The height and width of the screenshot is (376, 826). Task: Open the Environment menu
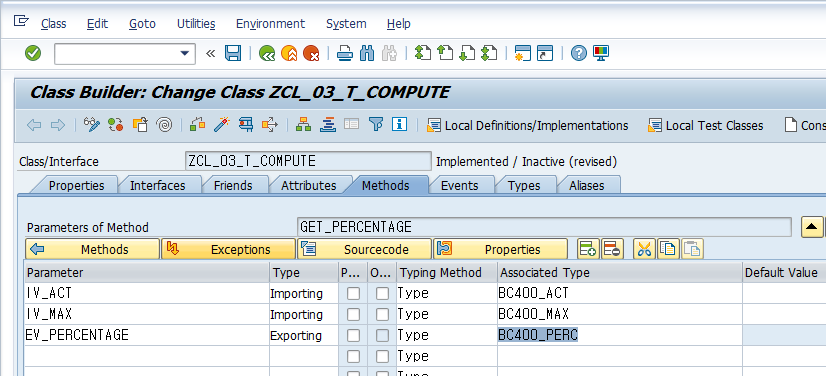[x=270, y=24]
